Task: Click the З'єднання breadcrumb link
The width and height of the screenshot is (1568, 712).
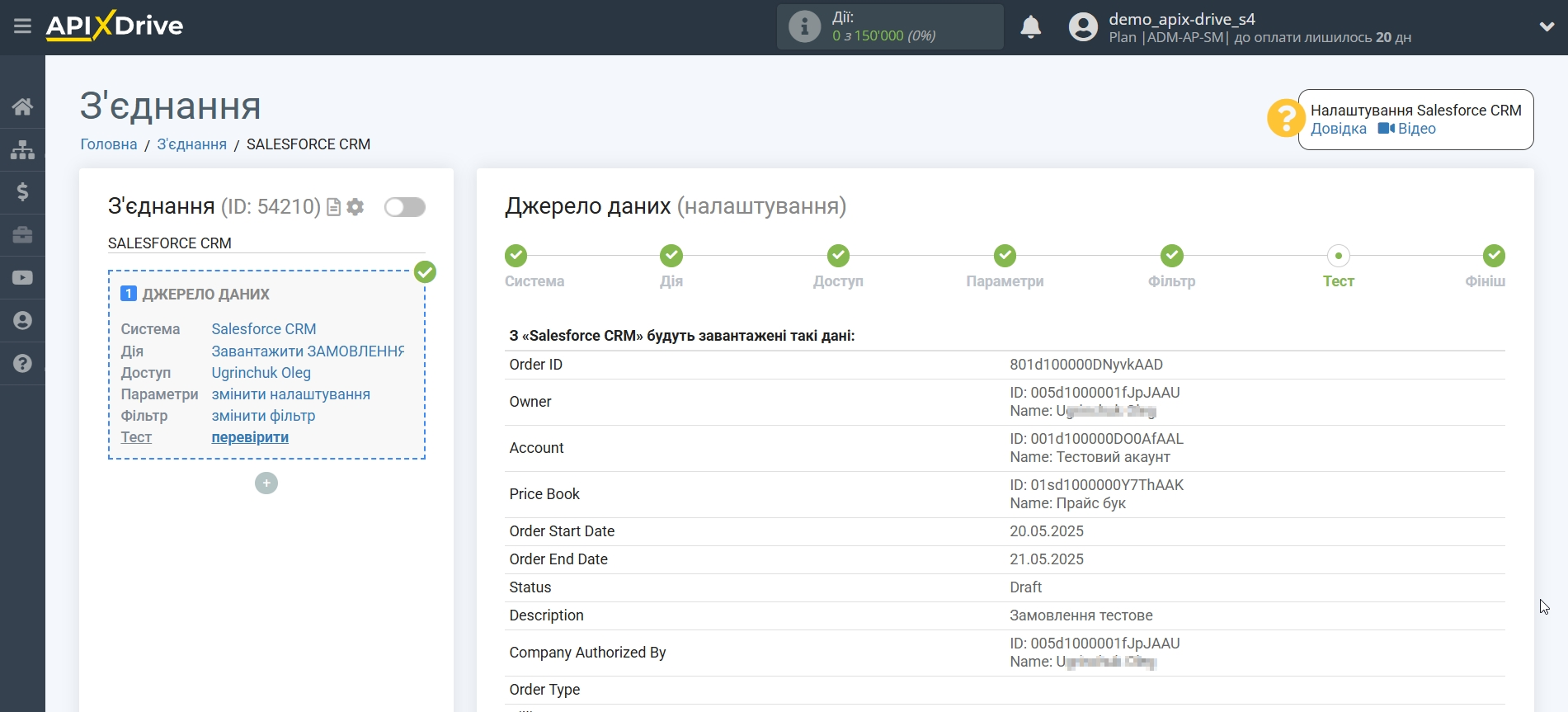Action: click(x=191, y=144)
